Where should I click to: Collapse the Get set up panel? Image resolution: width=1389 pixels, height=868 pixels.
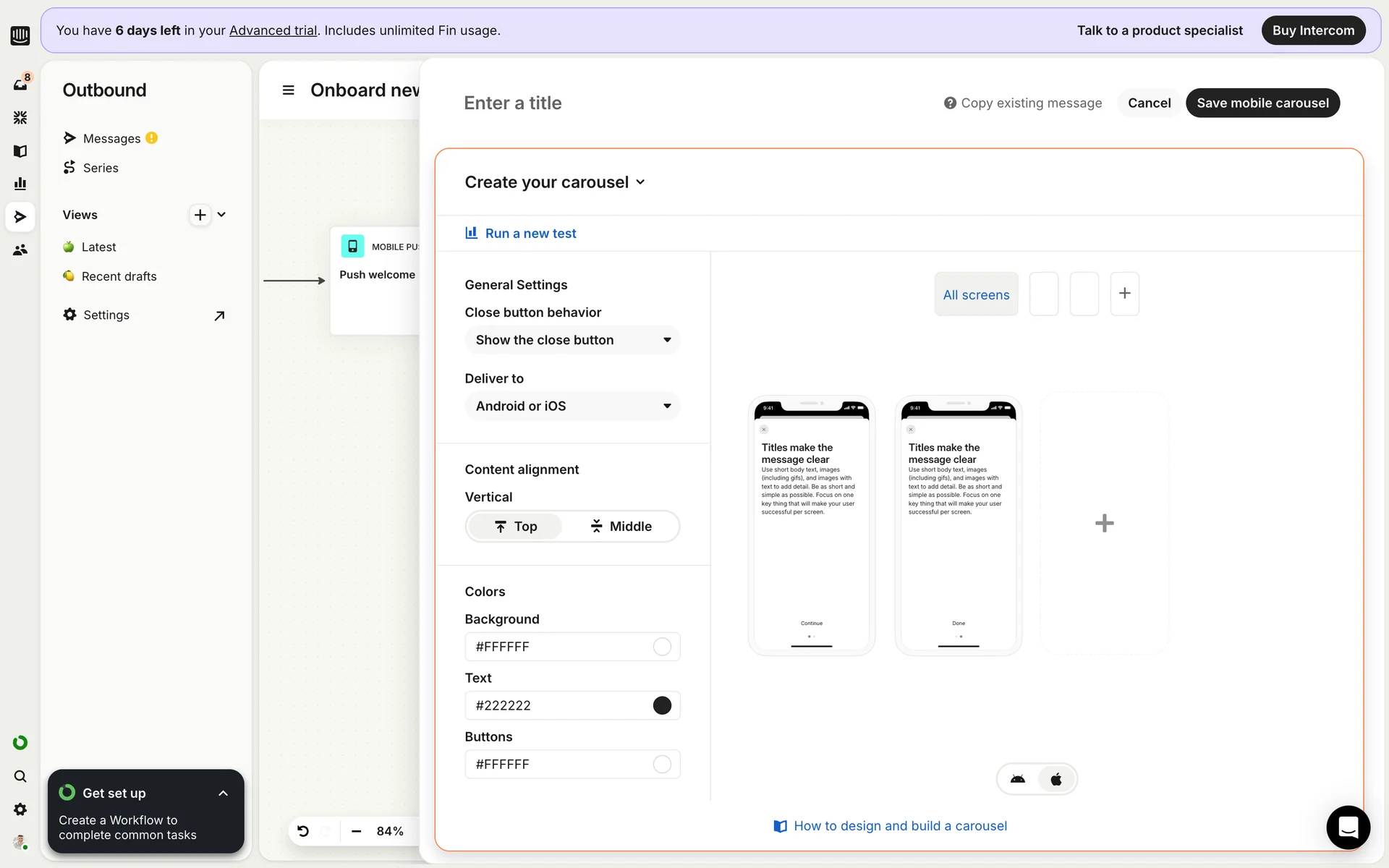point(223,793)
